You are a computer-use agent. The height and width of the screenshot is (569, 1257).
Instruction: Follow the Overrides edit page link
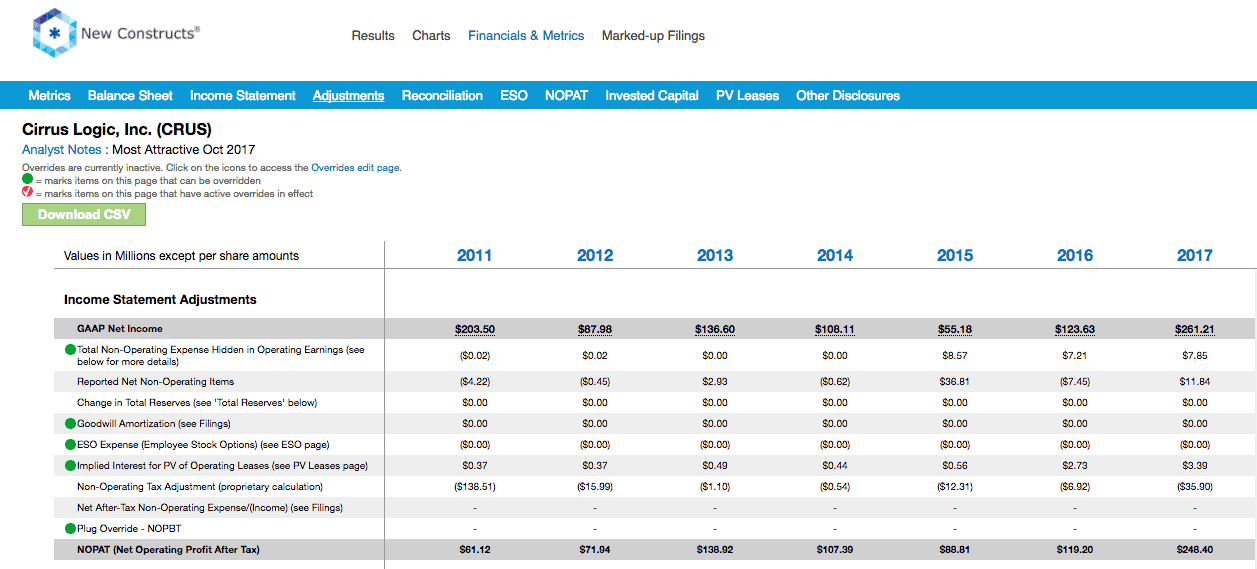[x=355, y=168]
